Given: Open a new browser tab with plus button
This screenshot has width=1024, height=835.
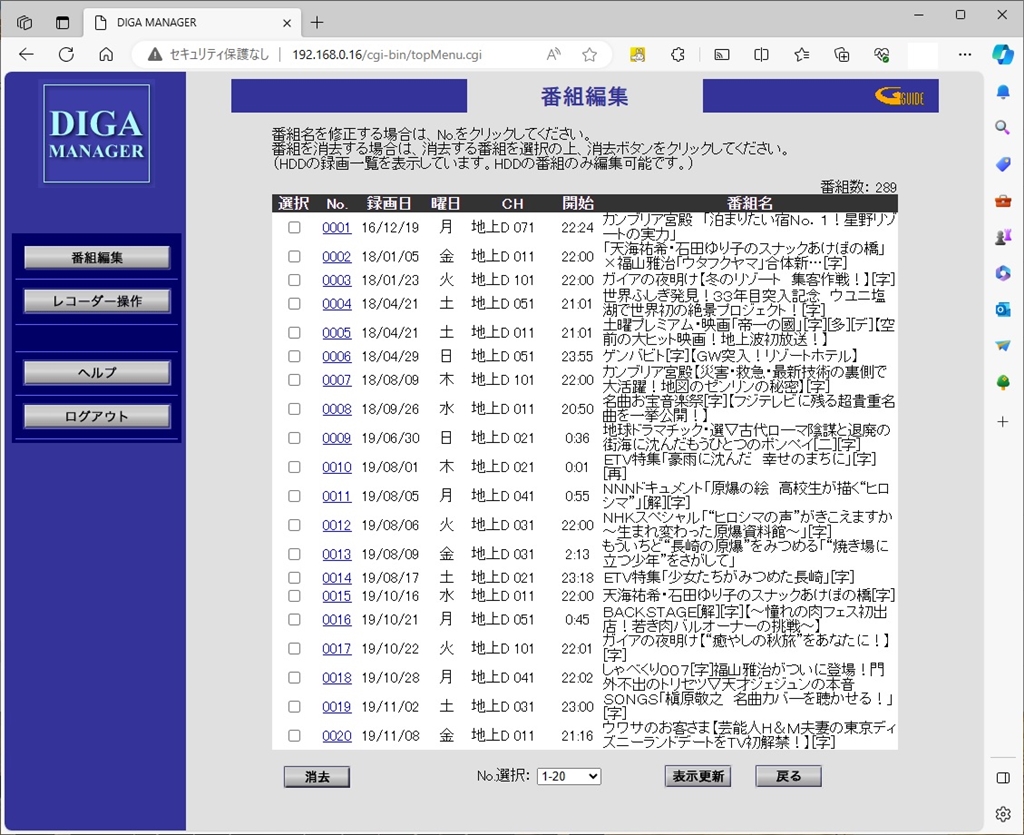Looking at the screenshot, I should pos(317,23).
